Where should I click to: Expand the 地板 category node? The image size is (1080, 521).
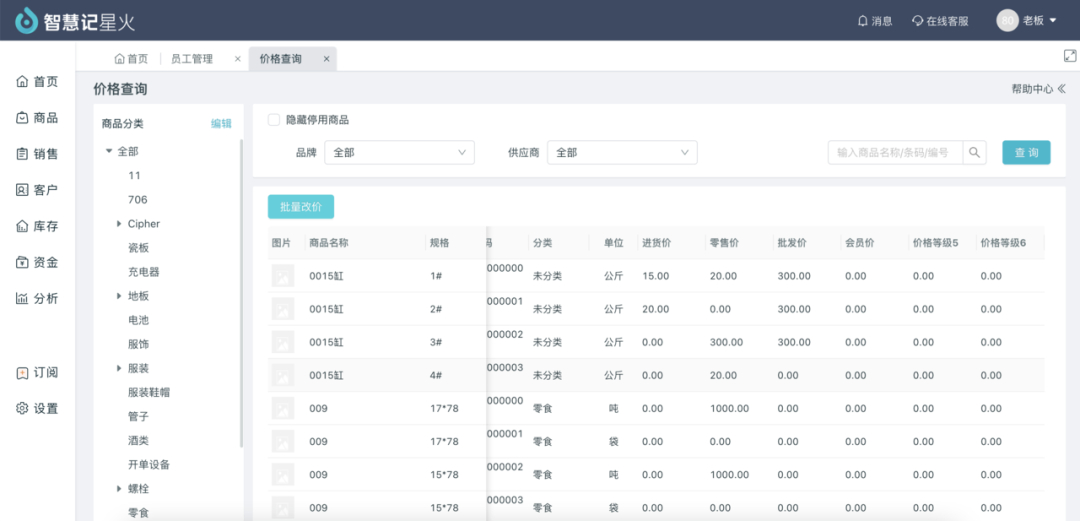pos(120,296)
